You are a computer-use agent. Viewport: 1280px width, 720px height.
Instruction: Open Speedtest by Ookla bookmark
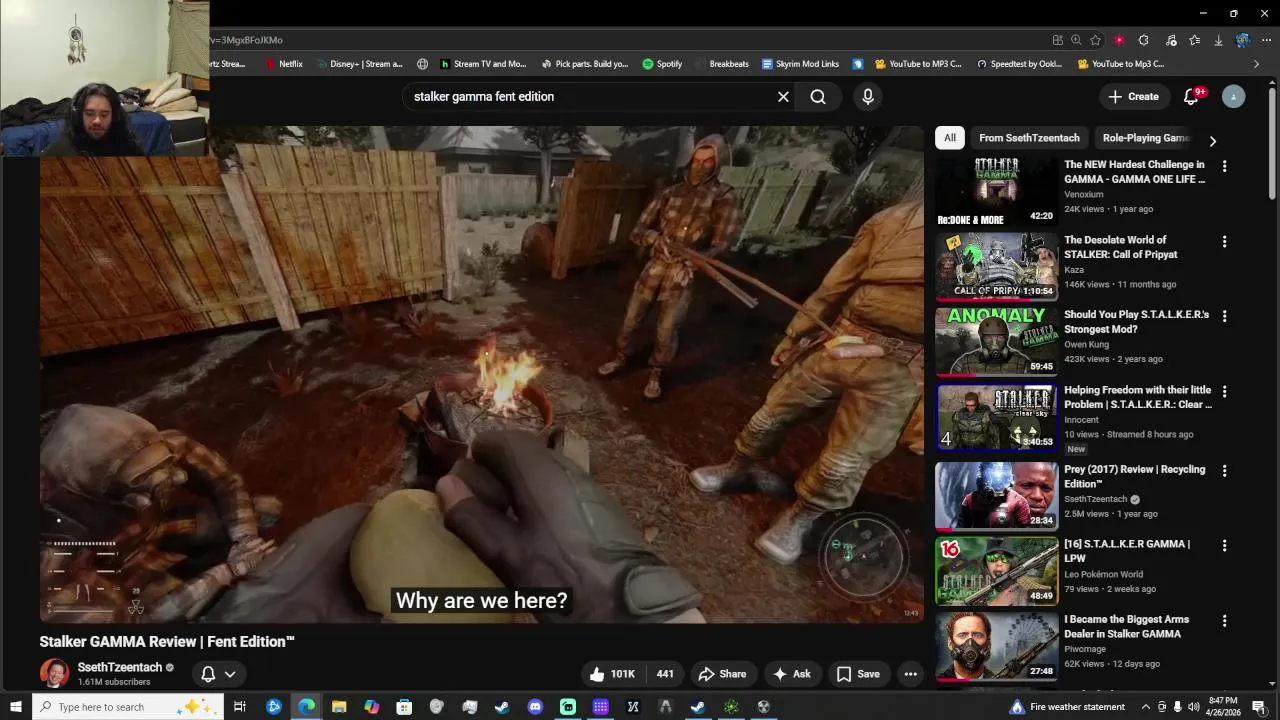(1019, 64)
